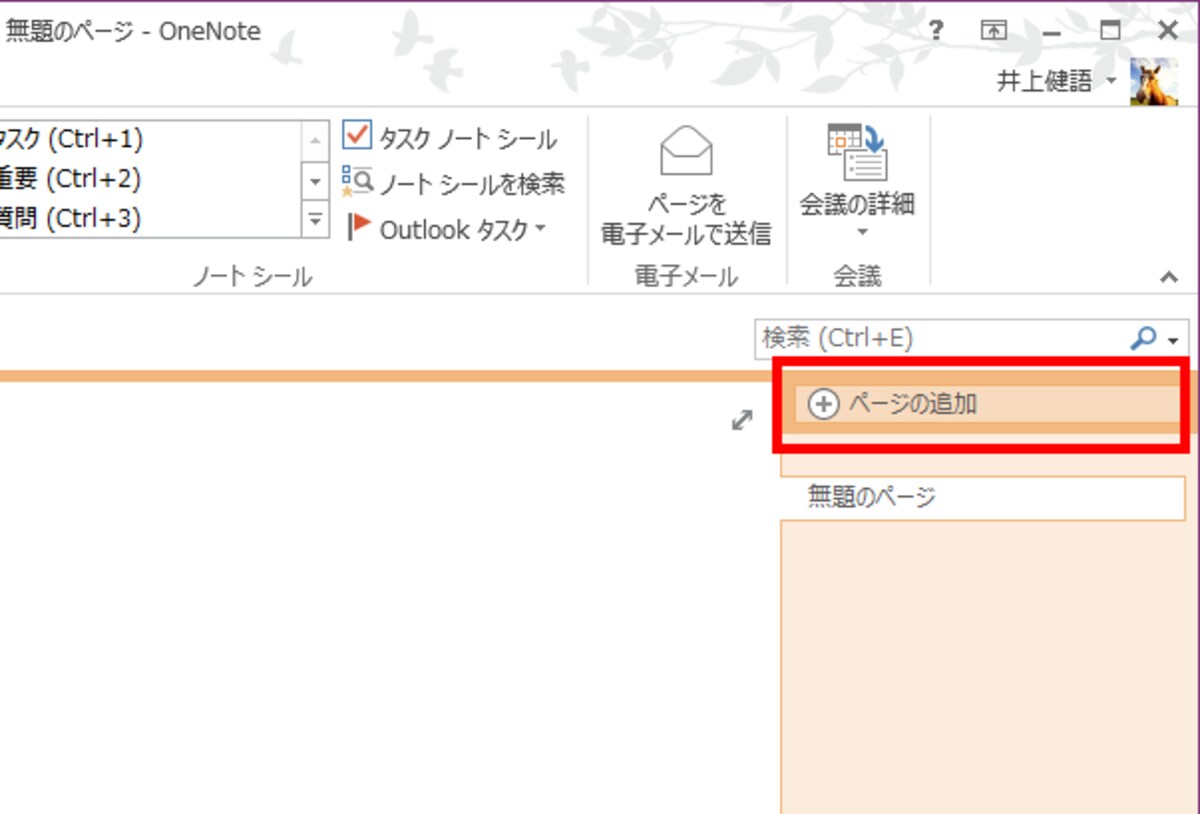This screenshot has height=814, width=1200.
Task: Open Outlook タスク flag dropdown
Action: click(447, 229)
